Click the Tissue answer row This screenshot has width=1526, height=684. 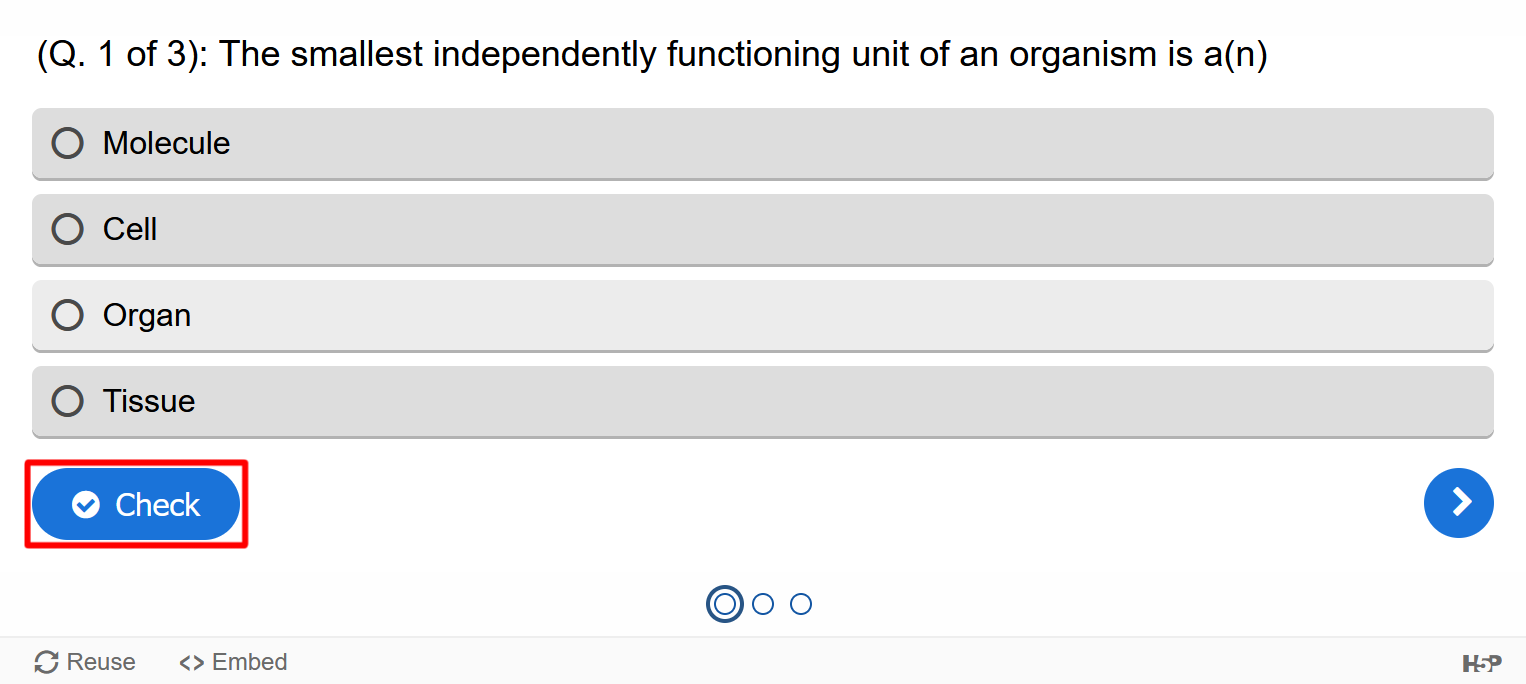[763, 401]
